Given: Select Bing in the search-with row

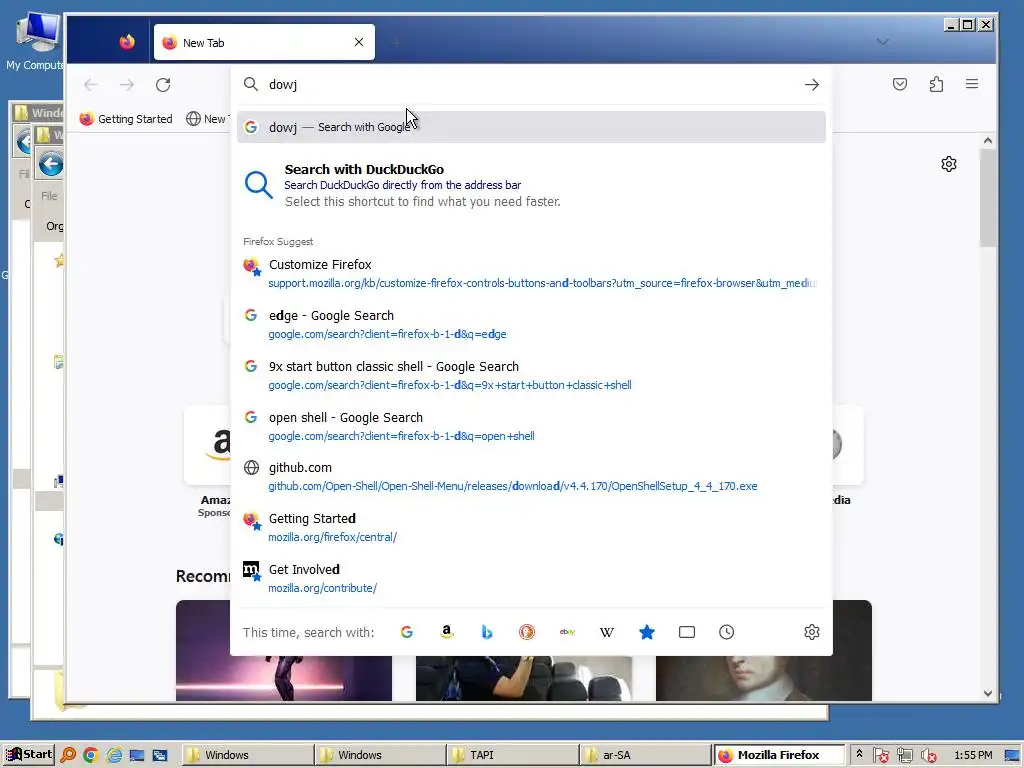Looking at the screenshot, I should point(487,632).
